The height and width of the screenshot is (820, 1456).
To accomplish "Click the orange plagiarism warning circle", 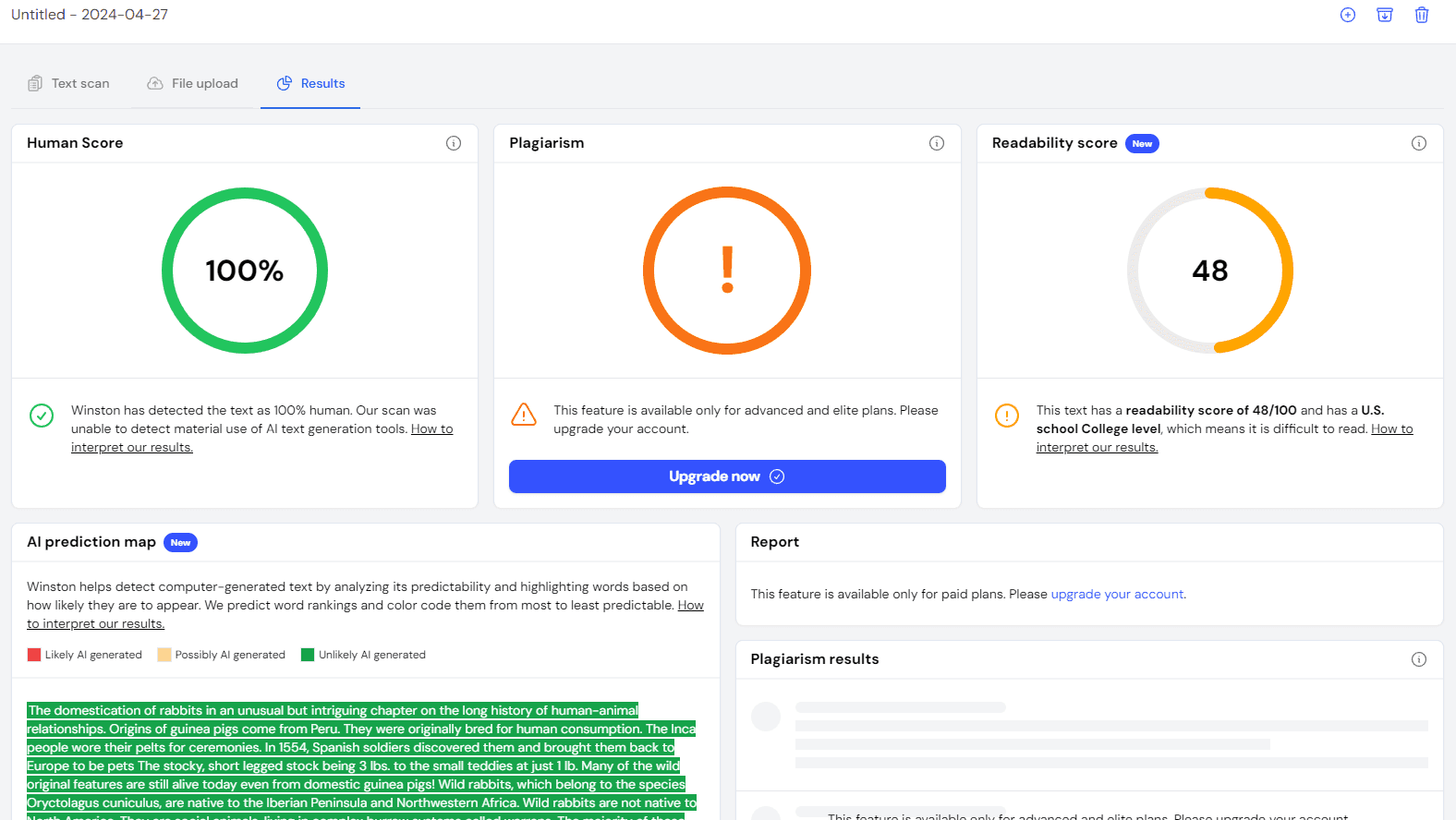I will click(x=727, y=271).
